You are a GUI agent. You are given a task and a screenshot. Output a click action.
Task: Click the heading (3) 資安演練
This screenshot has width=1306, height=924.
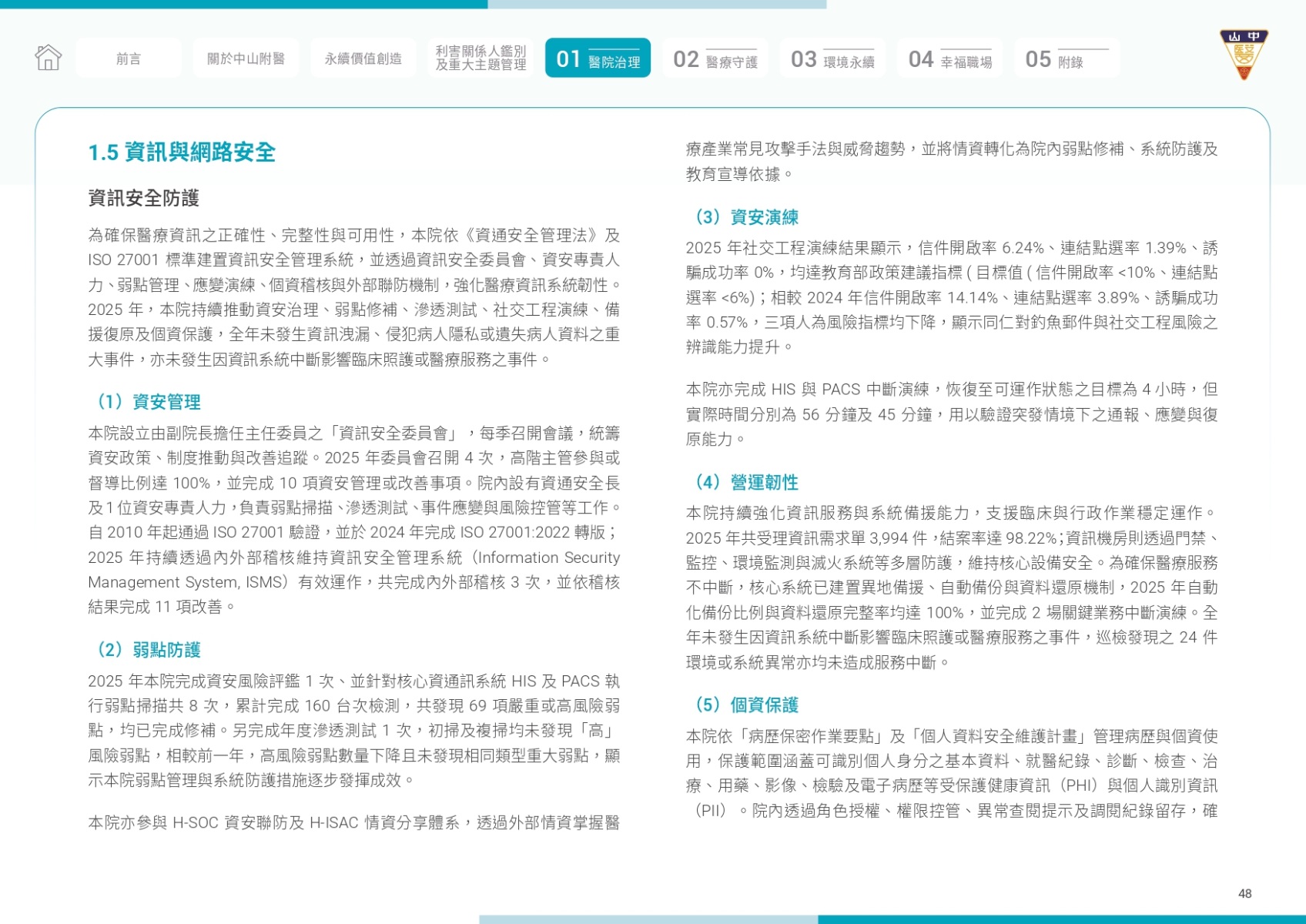point(742,217)
